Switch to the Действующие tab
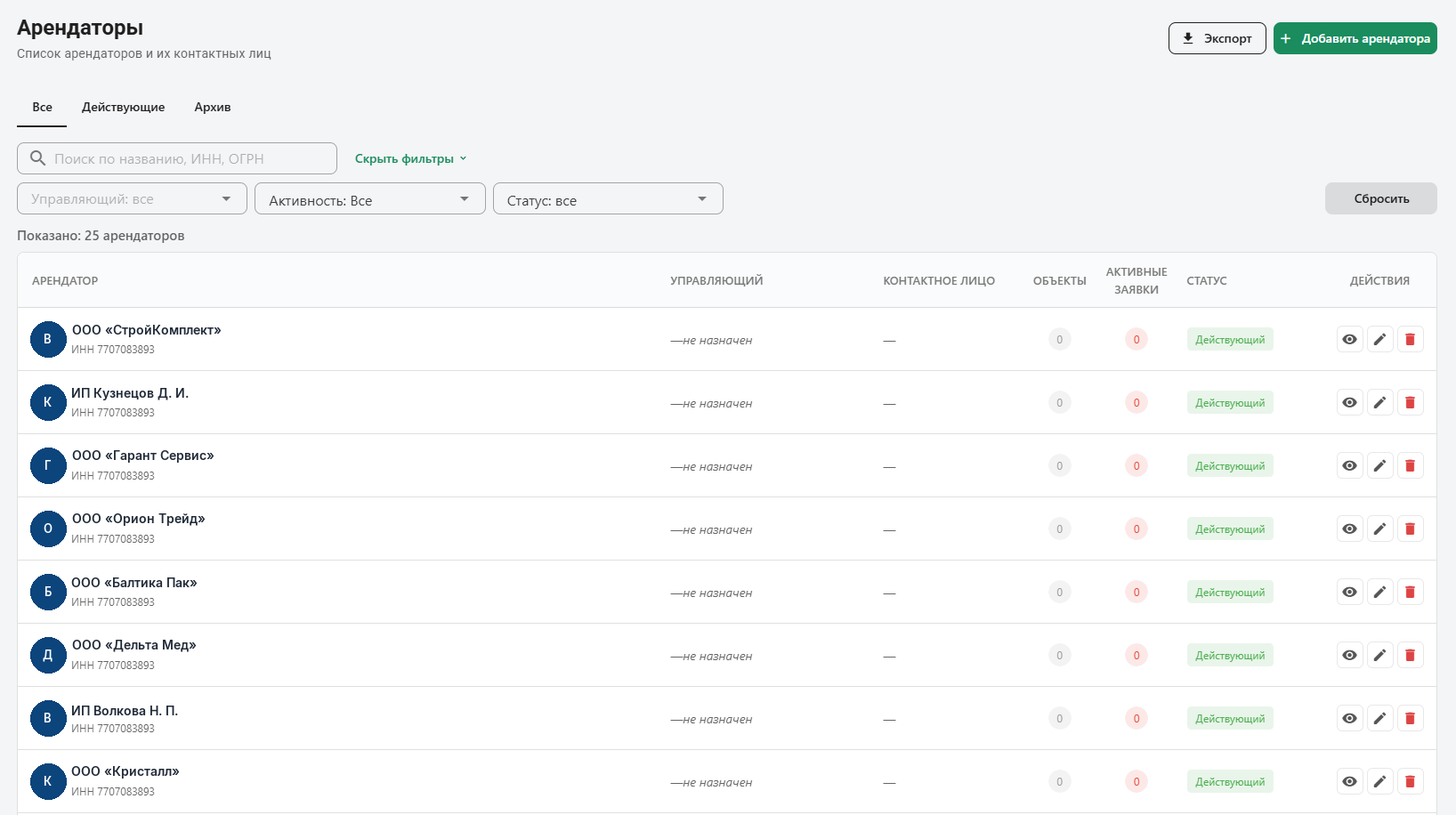1456x815 pixels. coord(123,107)
